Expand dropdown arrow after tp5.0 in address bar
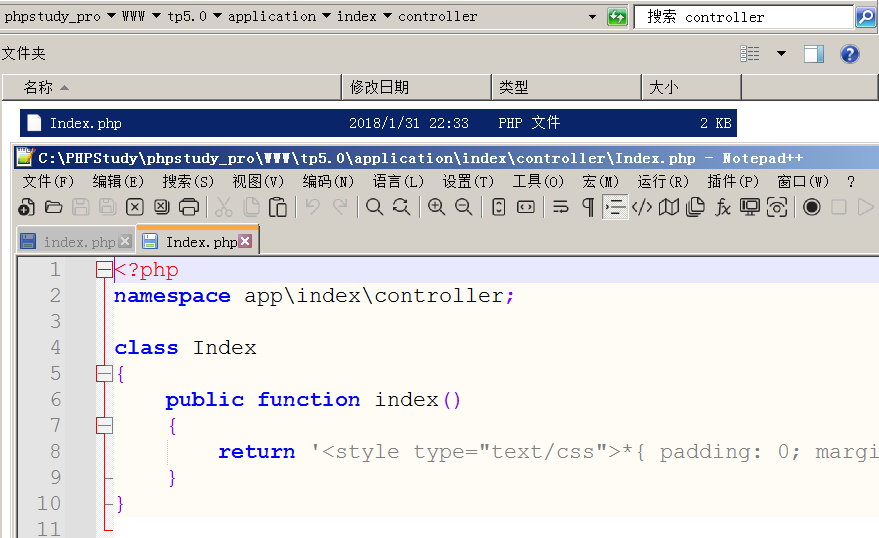879x538 pixels. click(218, 16)
